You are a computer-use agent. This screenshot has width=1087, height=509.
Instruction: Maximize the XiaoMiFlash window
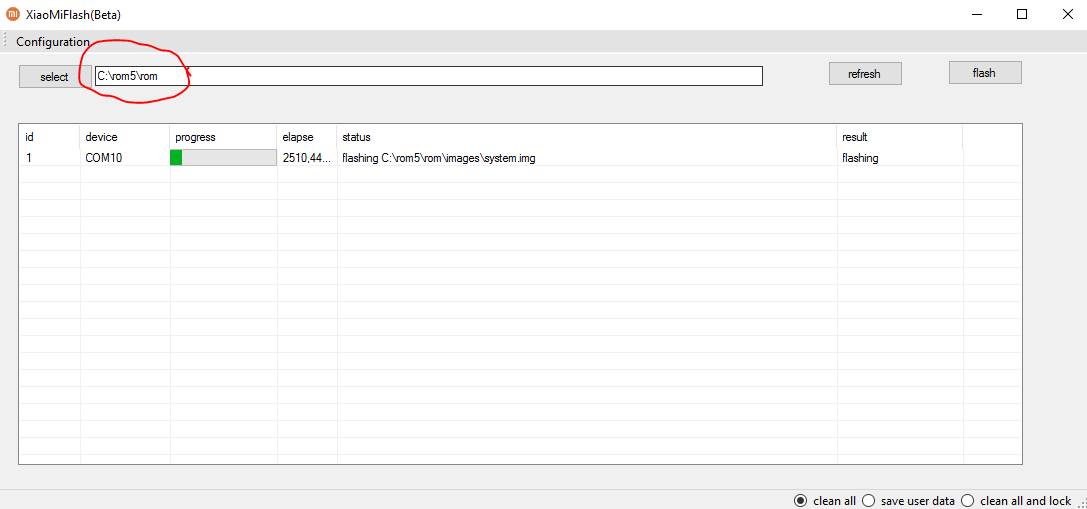(x=1022, y=14)
